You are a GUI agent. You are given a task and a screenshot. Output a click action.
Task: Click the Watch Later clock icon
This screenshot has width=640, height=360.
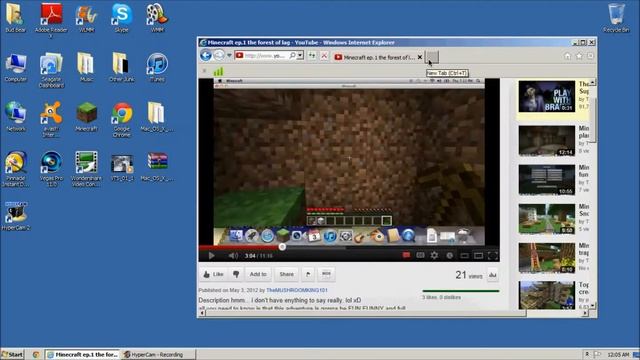(449, 256)
